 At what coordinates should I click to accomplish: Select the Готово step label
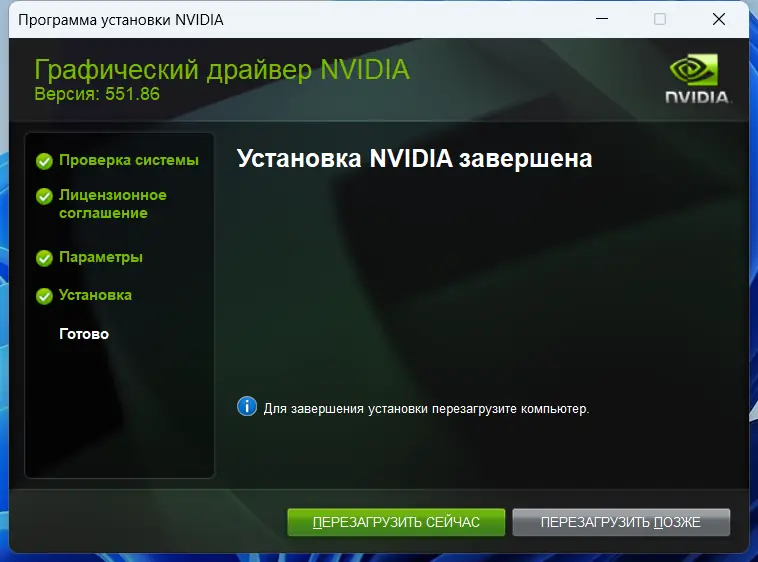pos(84,334)
